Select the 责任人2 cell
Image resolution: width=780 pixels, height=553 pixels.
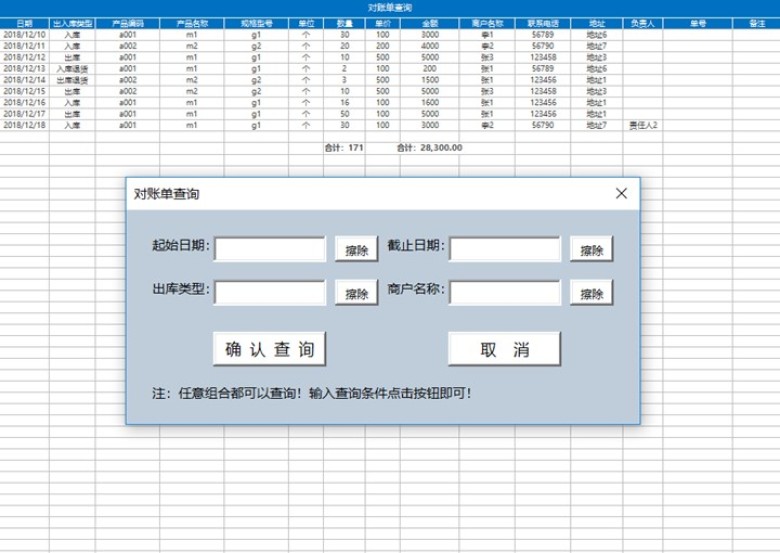643,125
